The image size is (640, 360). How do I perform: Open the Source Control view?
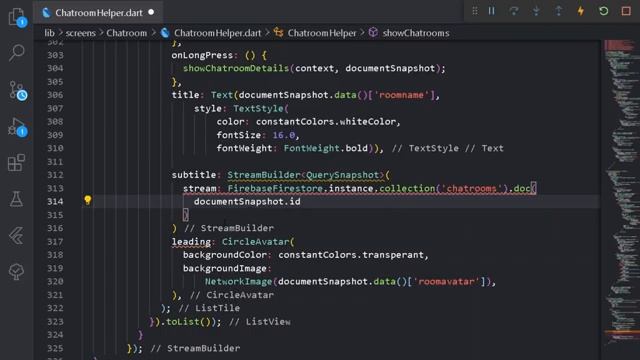point(17,90)
